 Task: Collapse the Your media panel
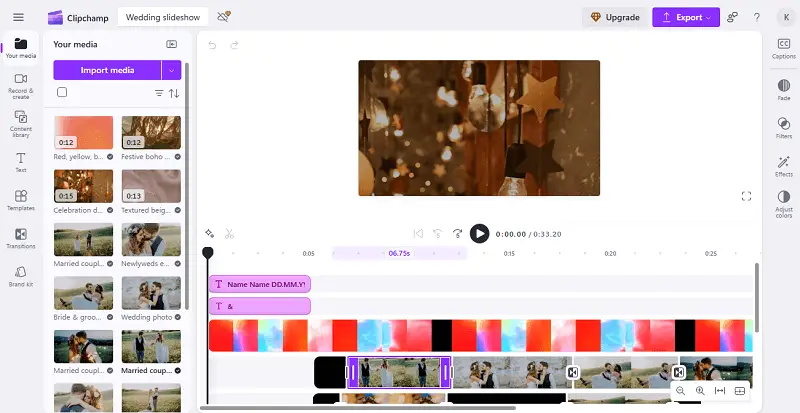pos(171,44)
